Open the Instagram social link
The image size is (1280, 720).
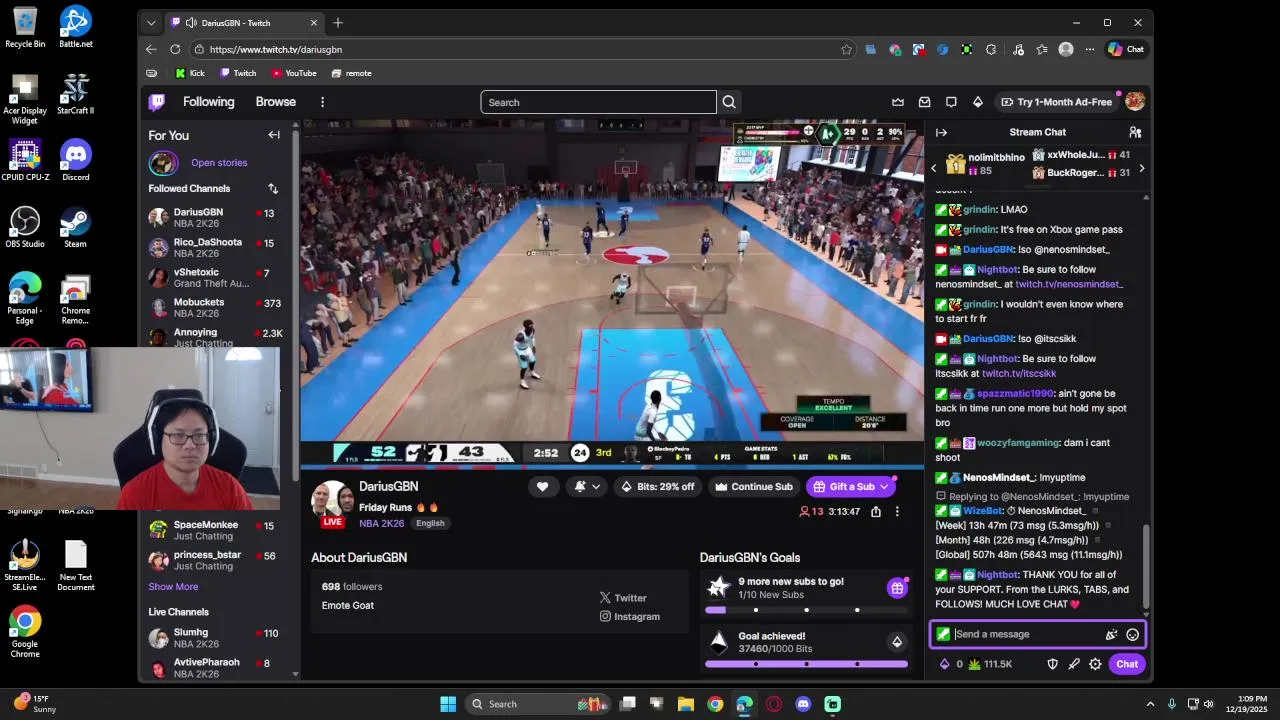pos(630,617)
